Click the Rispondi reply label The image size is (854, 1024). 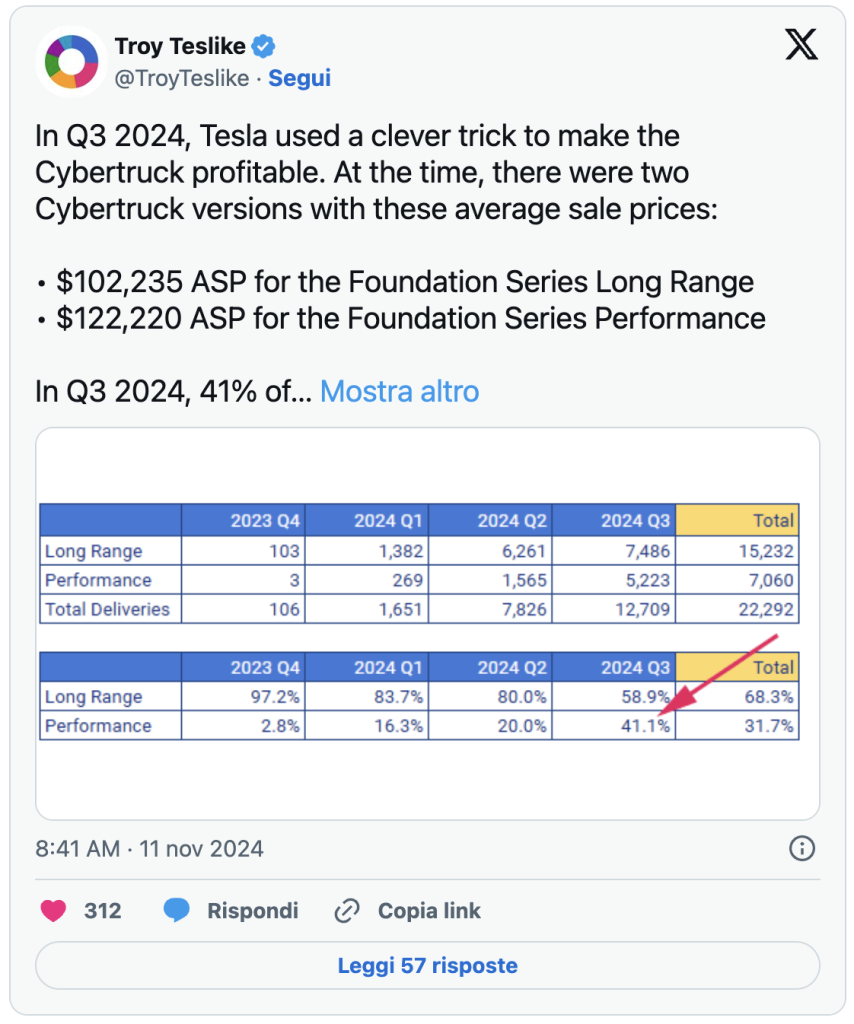[253, 910]
